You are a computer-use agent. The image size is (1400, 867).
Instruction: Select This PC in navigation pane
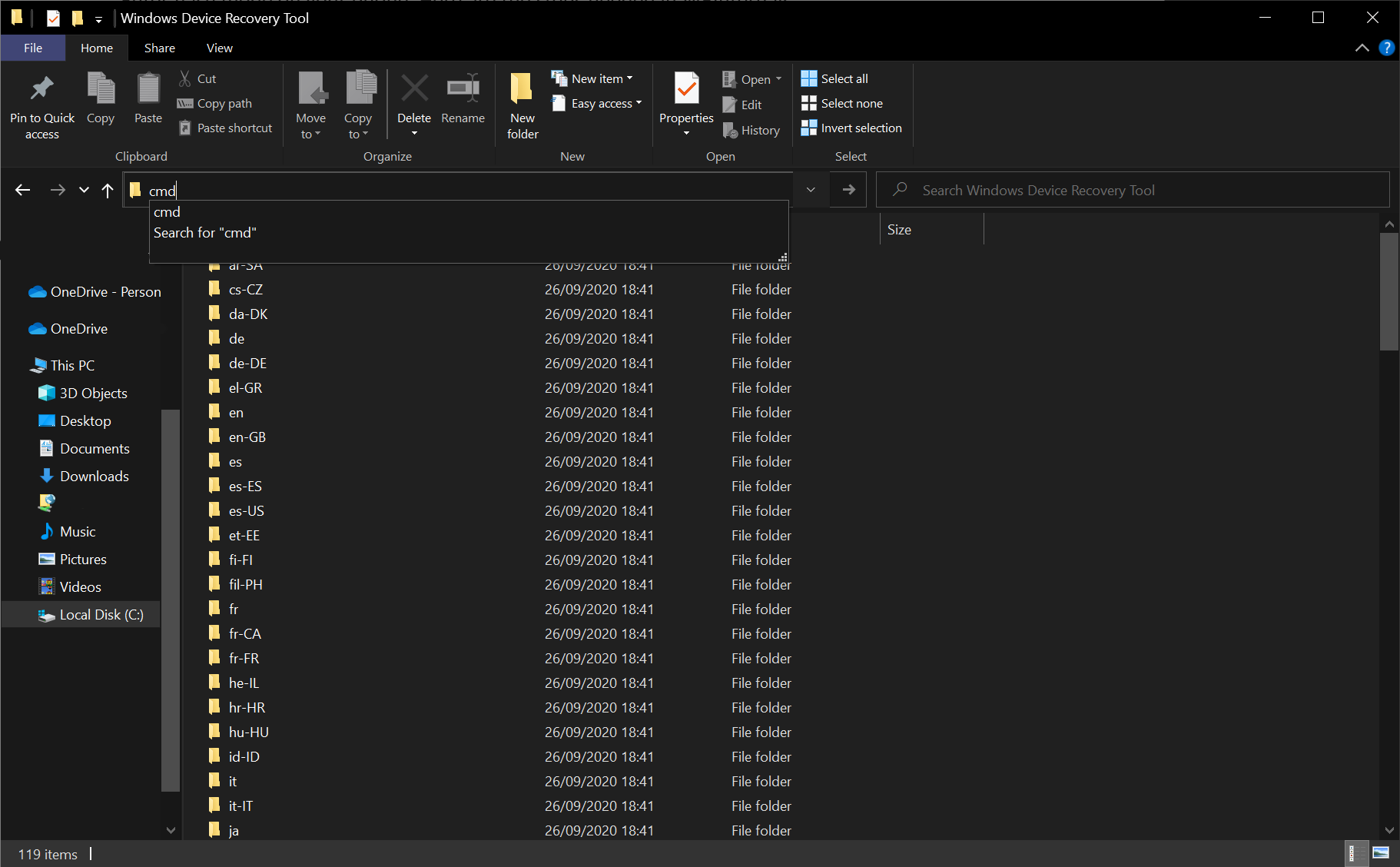pos(62,366)
